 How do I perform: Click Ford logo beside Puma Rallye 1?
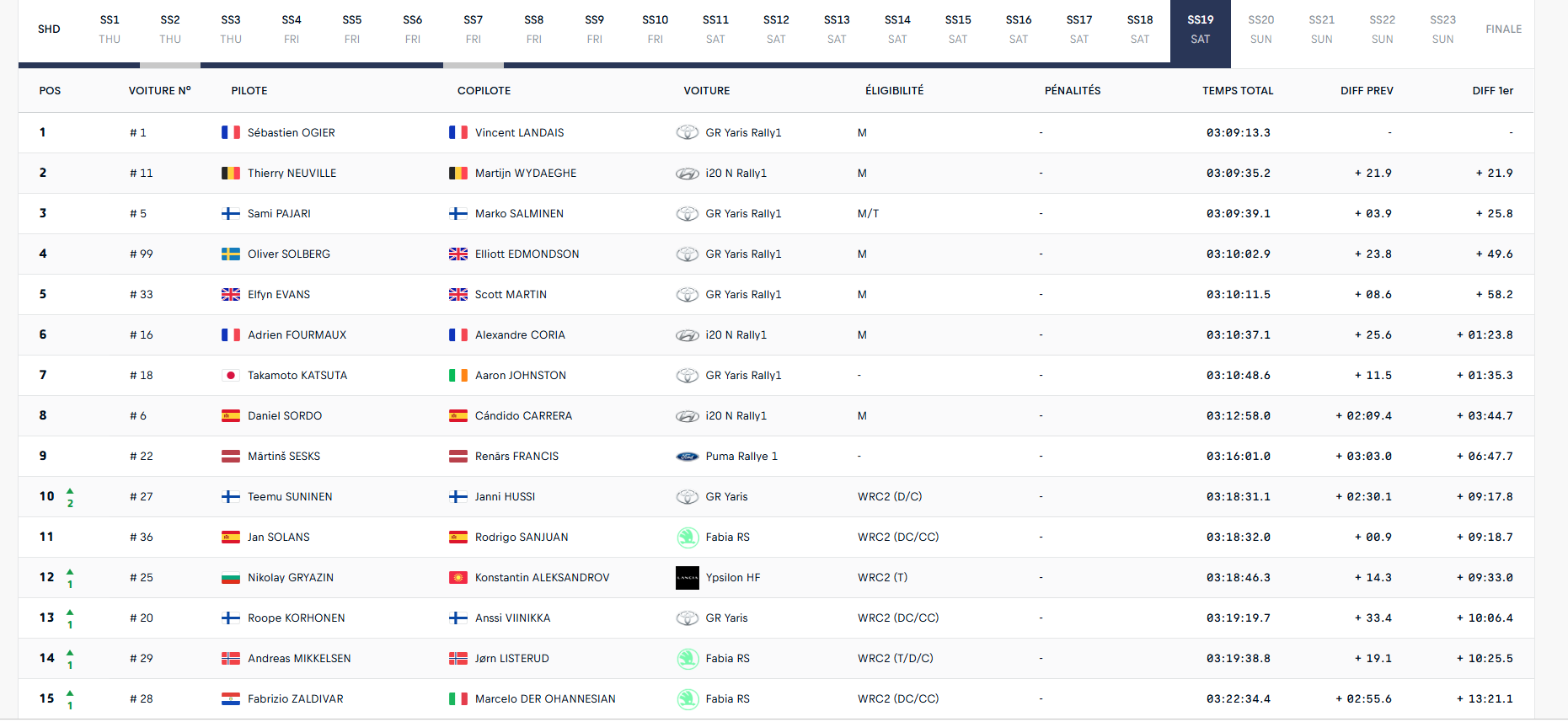[688, 456]
